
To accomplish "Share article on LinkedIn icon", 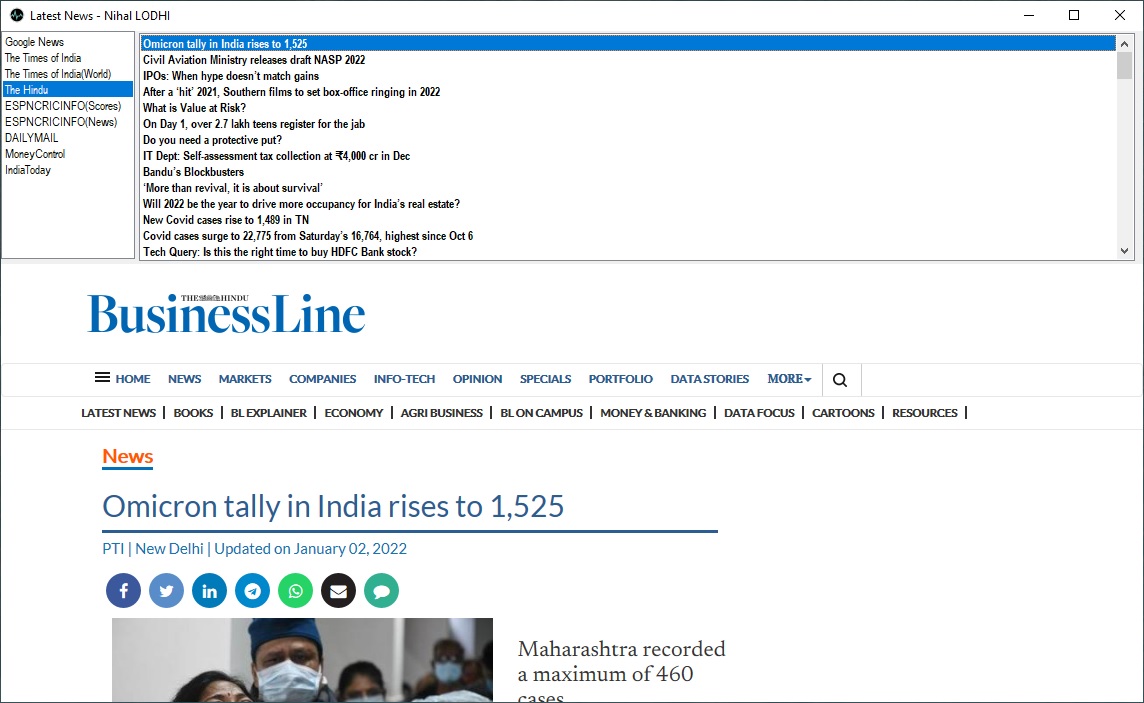I will click(209, 591).
